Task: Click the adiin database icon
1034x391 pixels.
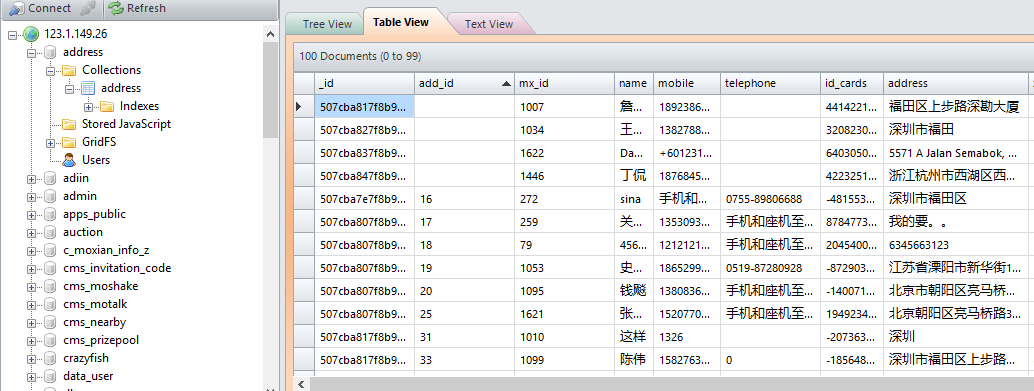Action: click(49, 179)
